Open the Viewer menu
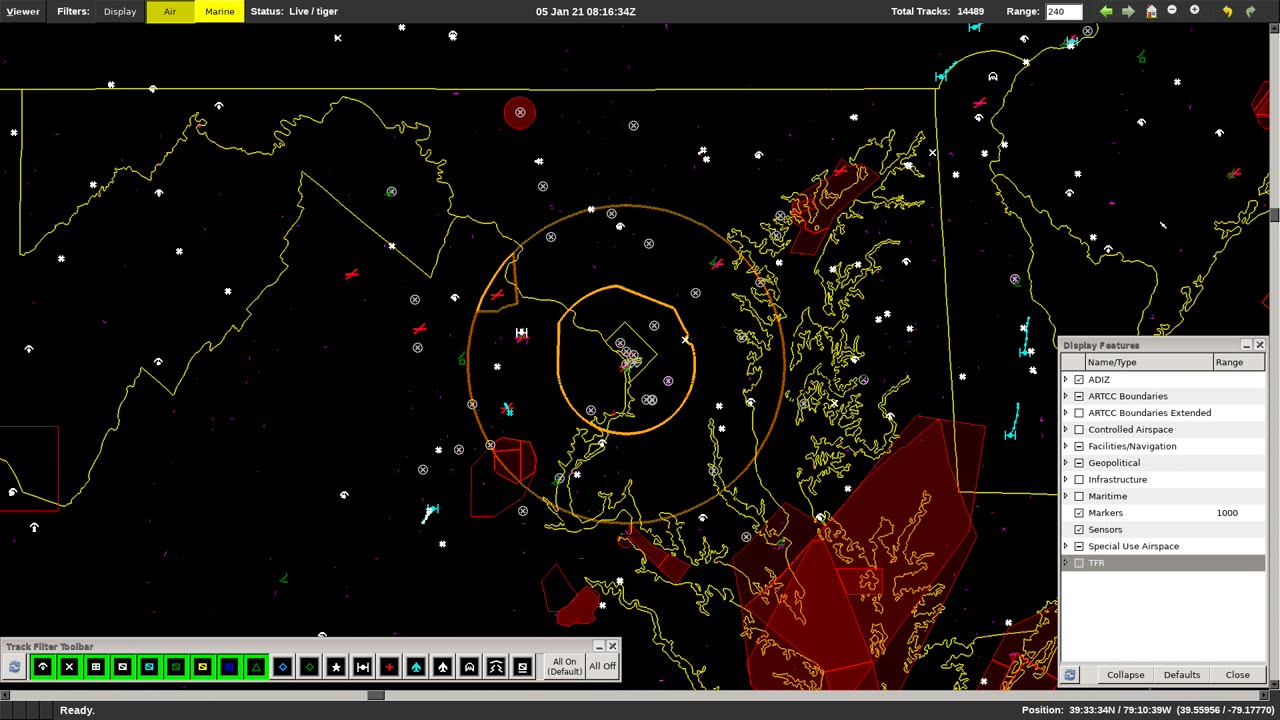 [x=23, y=11]
